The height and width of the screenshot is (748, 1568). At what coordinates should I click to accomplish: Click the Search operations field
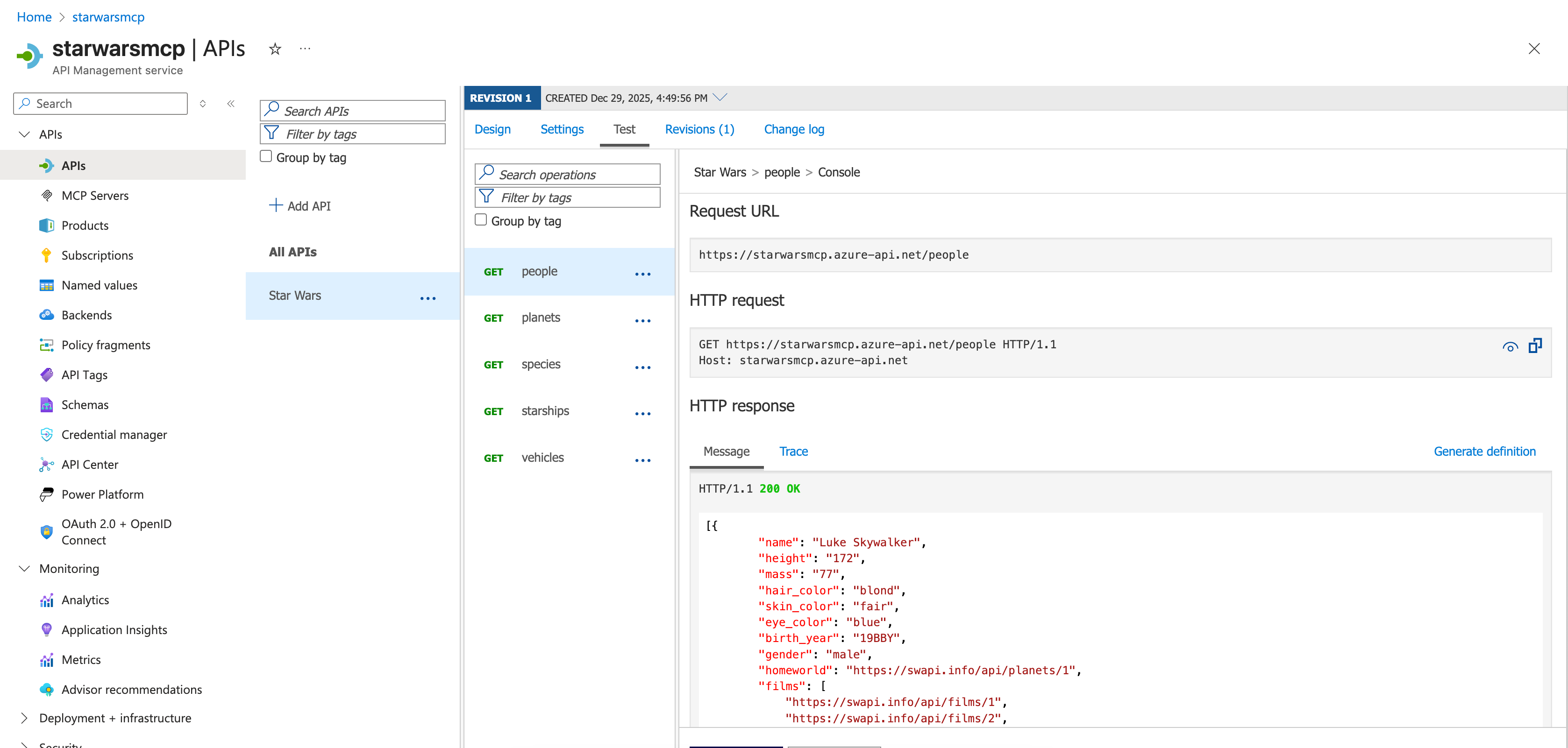pyautogui.click(x=566, y=174)
